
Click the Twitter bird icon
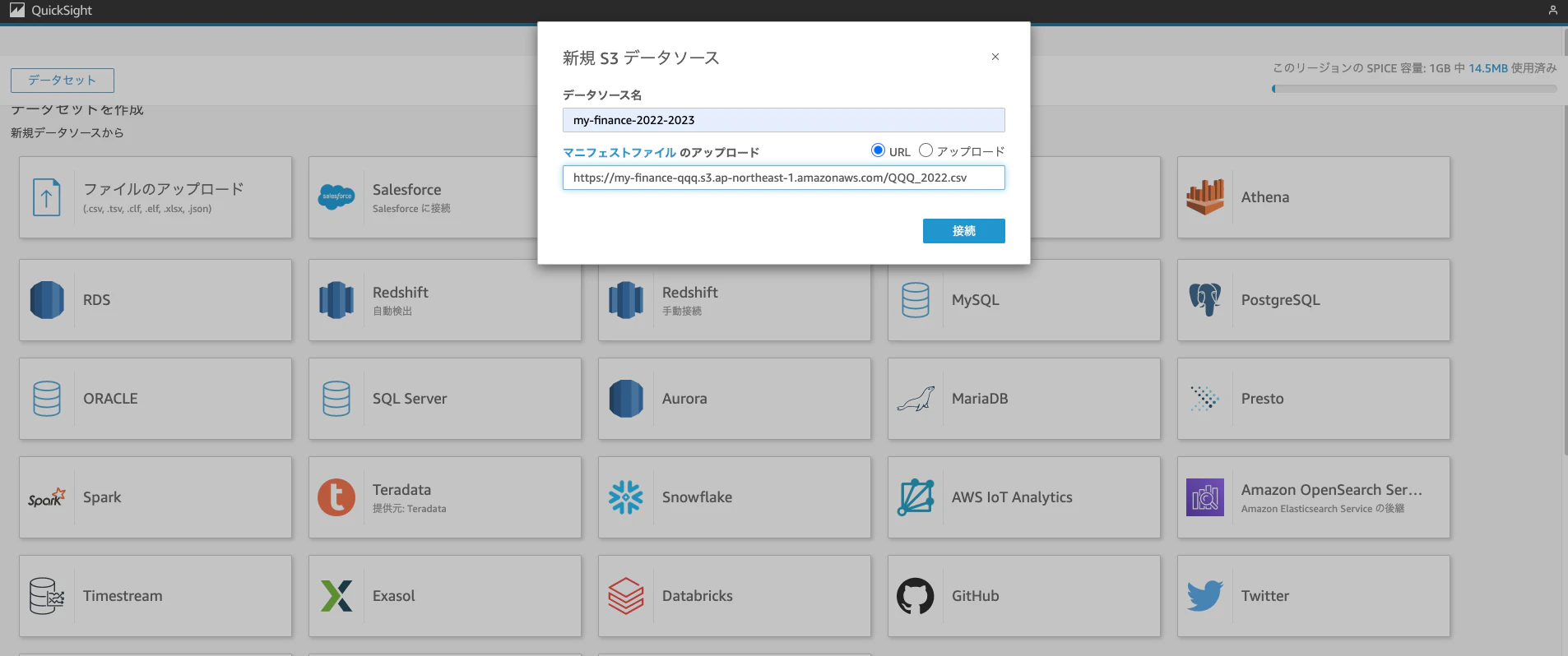tap(1205, 596)
